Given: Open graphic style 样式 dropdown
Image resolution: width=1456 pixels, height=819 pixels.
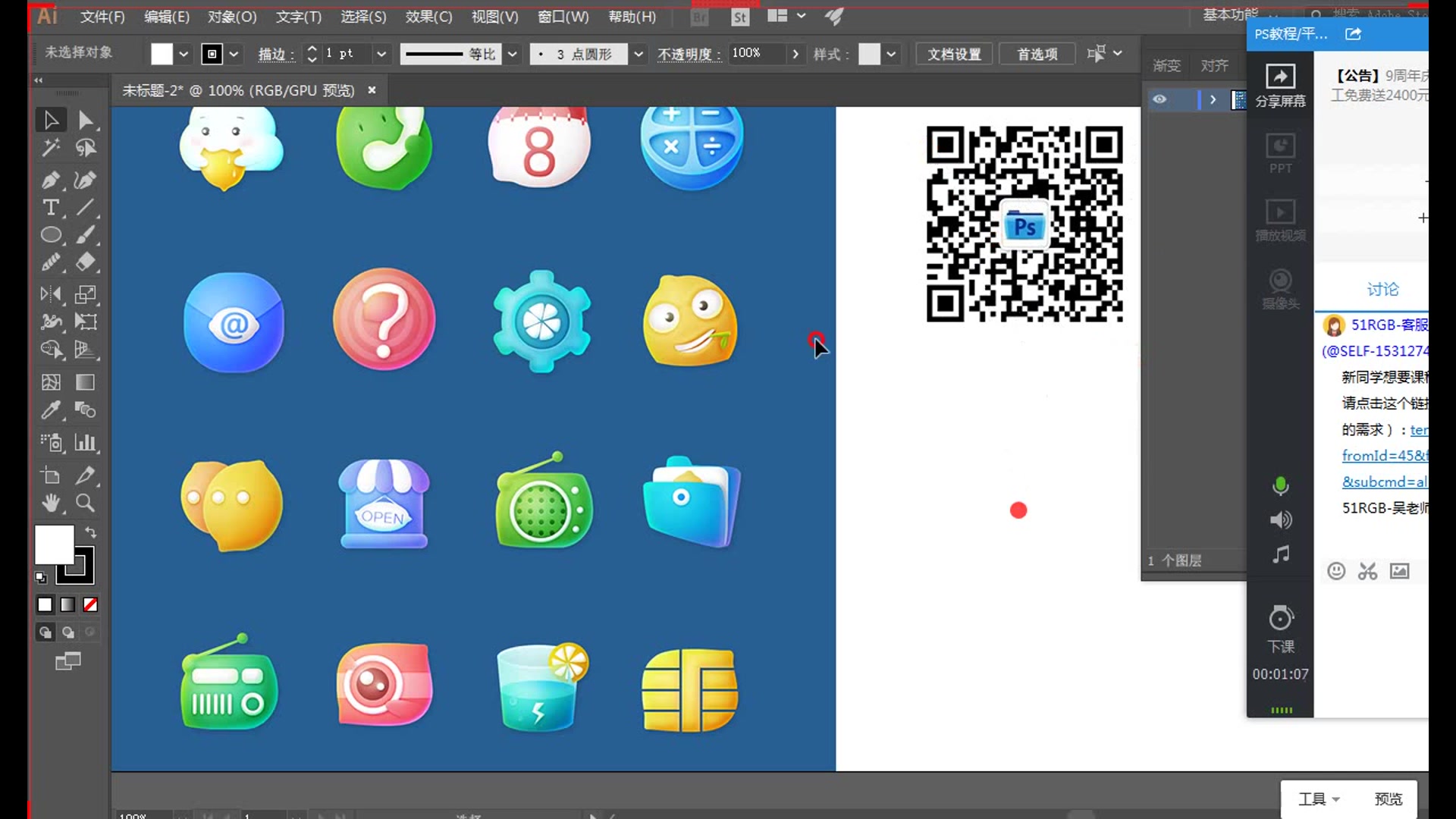Looking at the screenshot, I should (x=891, y=54).
